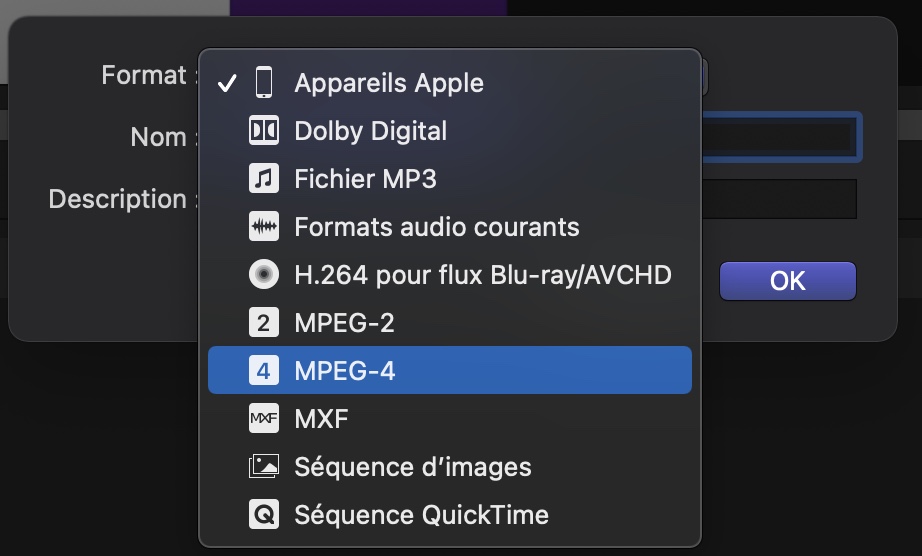Click the MPEG-4 number icon

click(x=264, y=371)
